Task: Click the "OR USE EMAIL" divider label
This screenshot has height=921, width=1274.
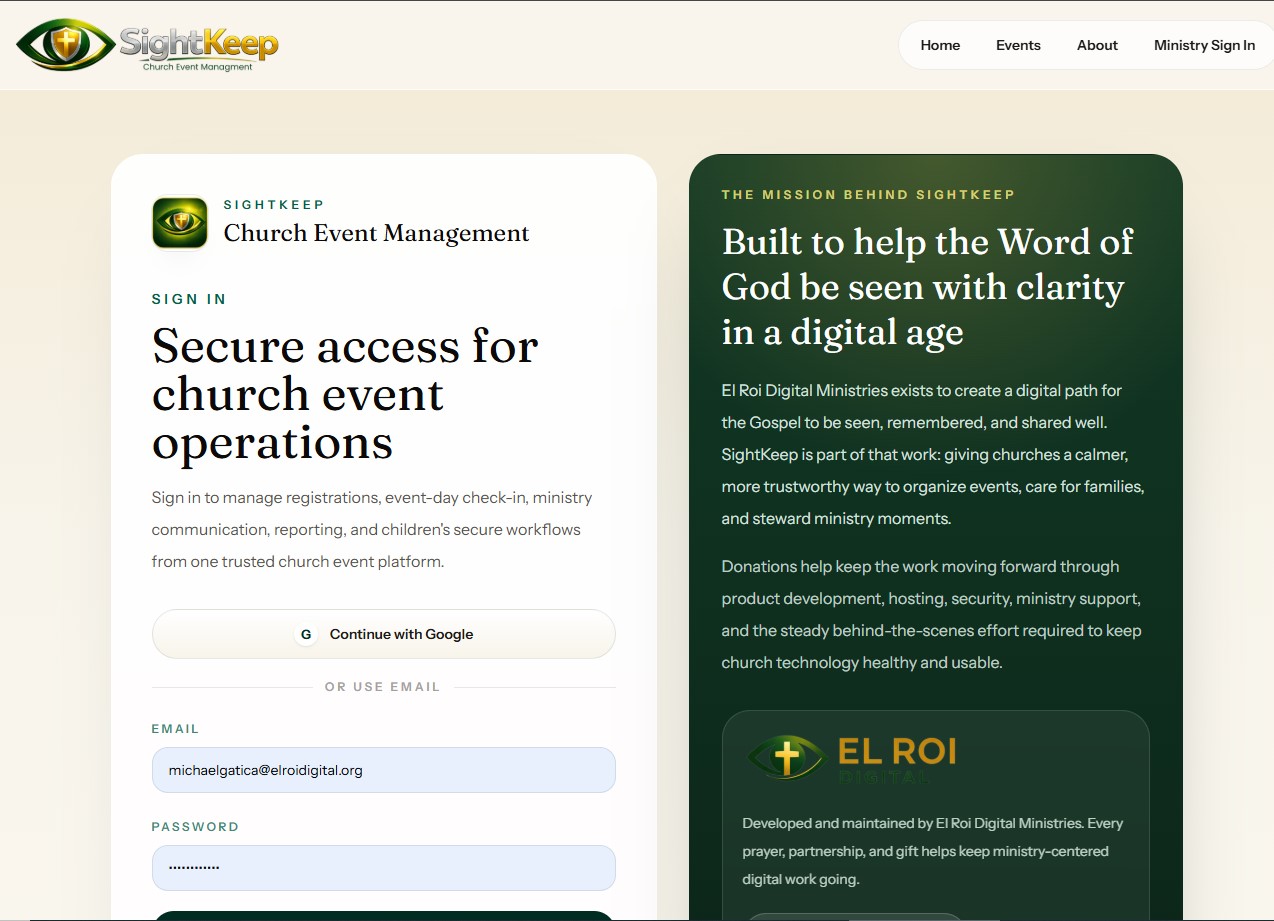Action: (x=383, y=687)
